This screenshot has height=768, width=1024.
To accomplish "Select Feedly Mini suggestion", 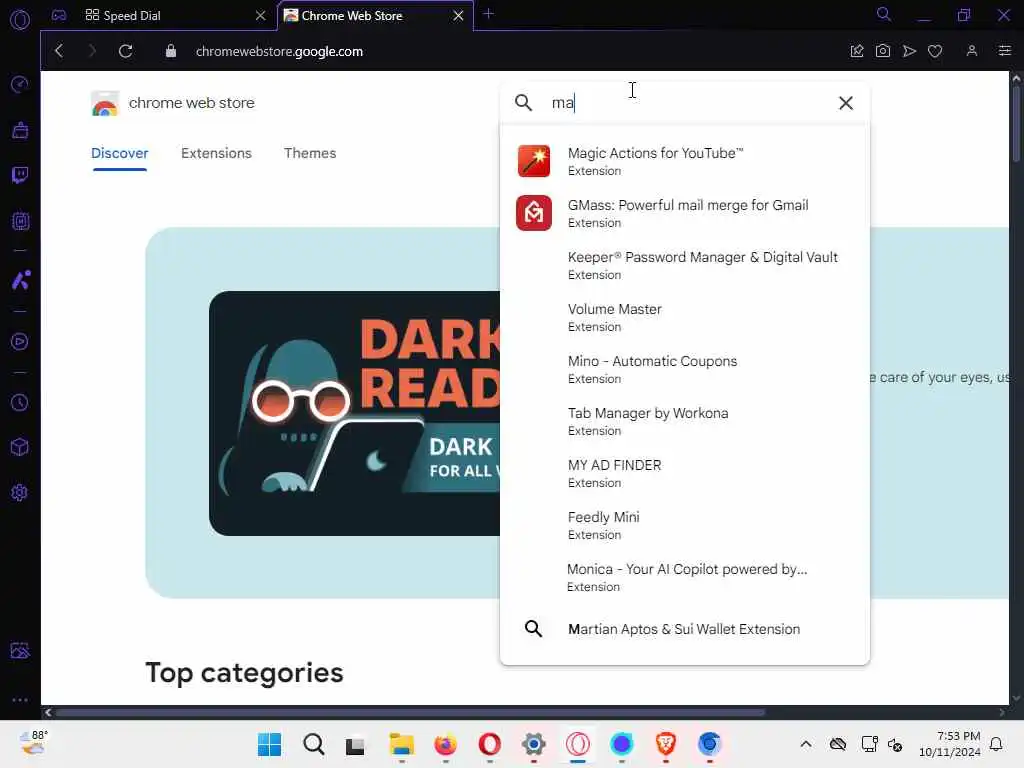I will click(x=684, y=526).
